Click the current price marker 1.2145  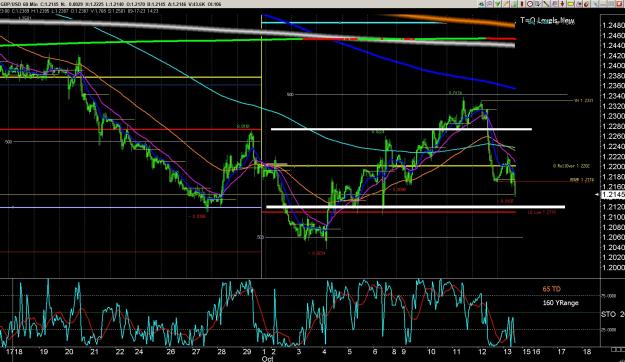pos(612,194)
